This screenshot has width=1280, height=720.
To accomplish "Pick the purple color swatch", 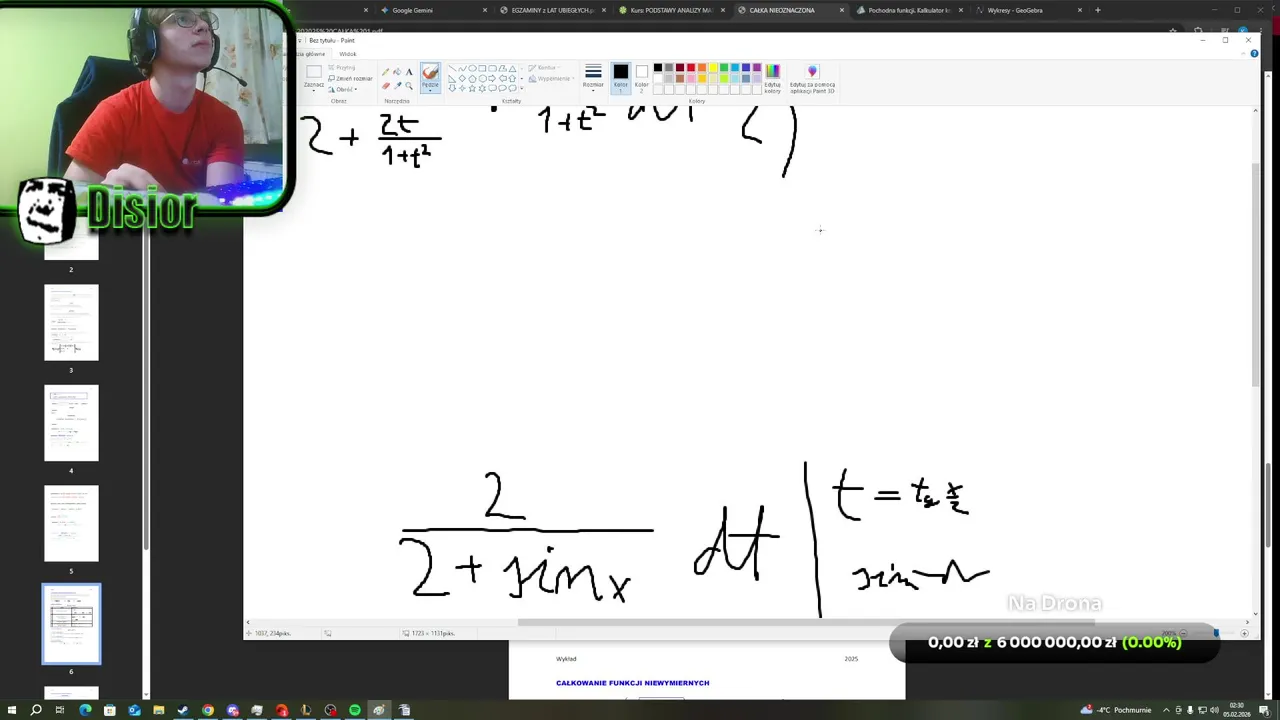I will click(x=757, y=67).
